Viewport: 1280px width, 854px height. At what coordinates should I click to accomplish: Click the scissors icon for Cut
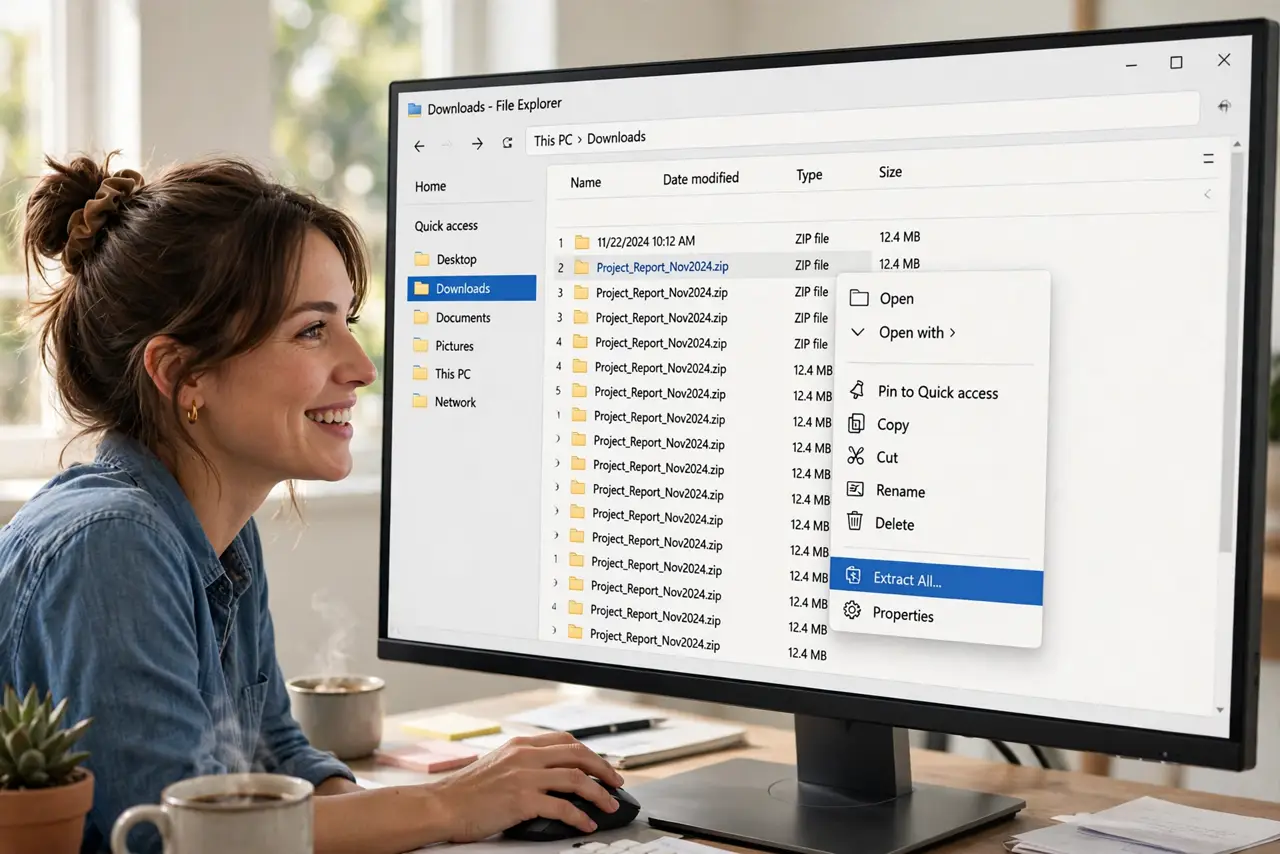[x=856, y=456]
